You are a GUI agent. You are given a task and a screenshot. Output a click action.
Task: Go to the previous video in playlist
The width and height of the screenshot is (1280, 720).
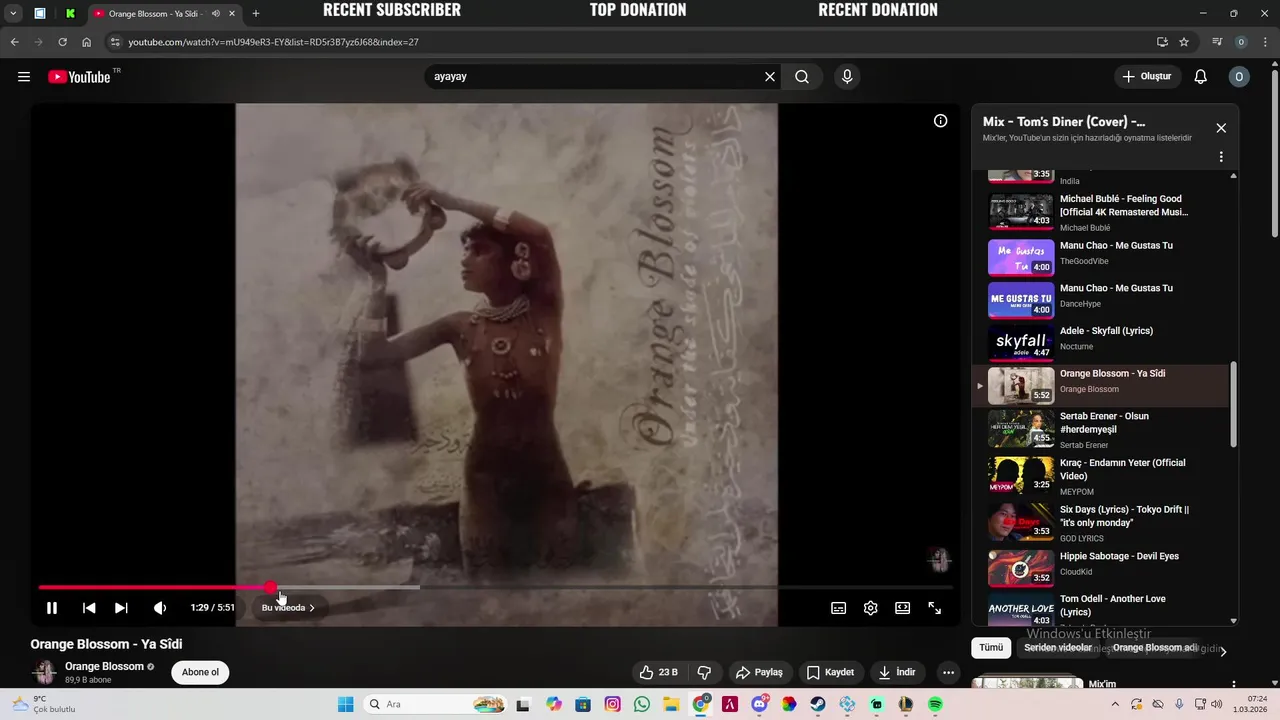(x=89, y=608)
